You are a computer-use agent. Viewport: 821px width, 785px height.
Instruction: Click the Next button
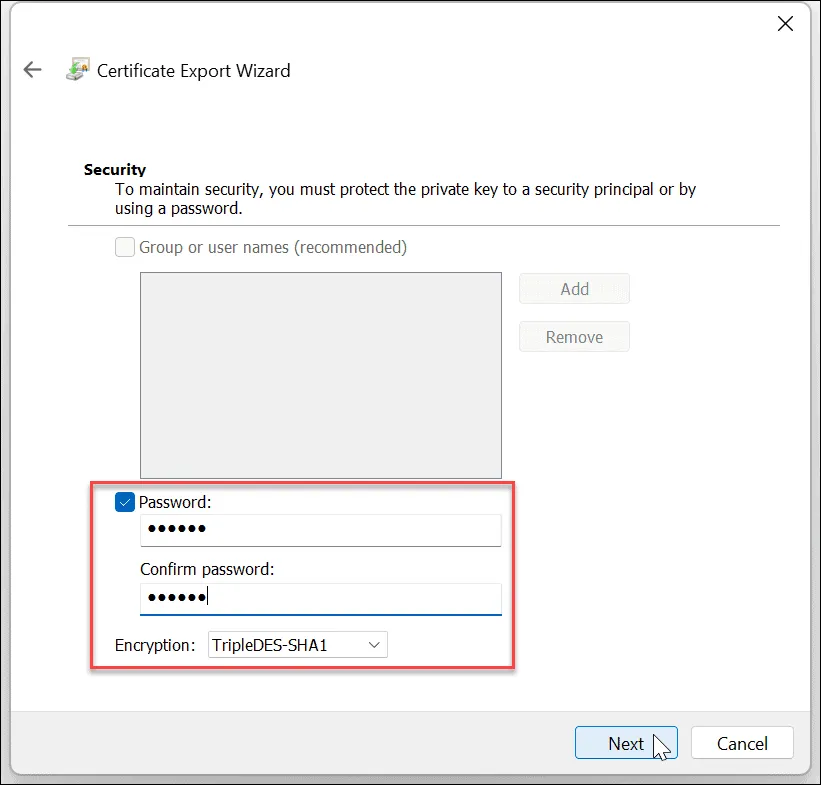coord(626,743)
